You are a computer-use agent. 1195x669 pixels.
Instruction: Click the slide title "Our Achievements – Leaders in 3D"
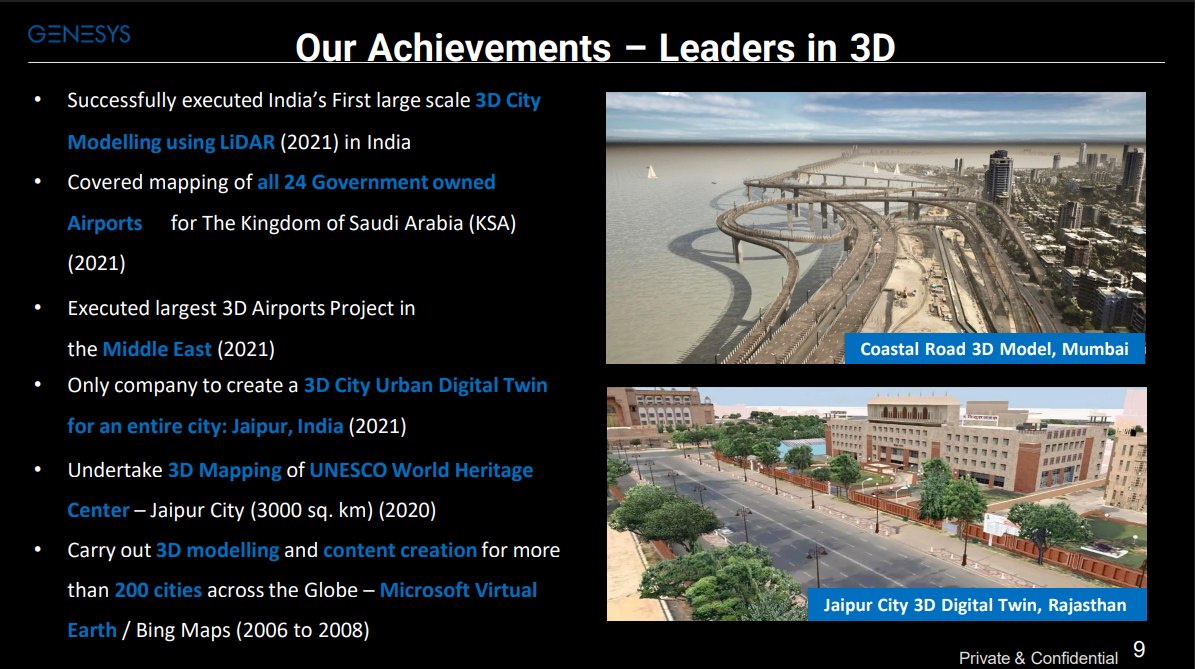tap(595, 47)
